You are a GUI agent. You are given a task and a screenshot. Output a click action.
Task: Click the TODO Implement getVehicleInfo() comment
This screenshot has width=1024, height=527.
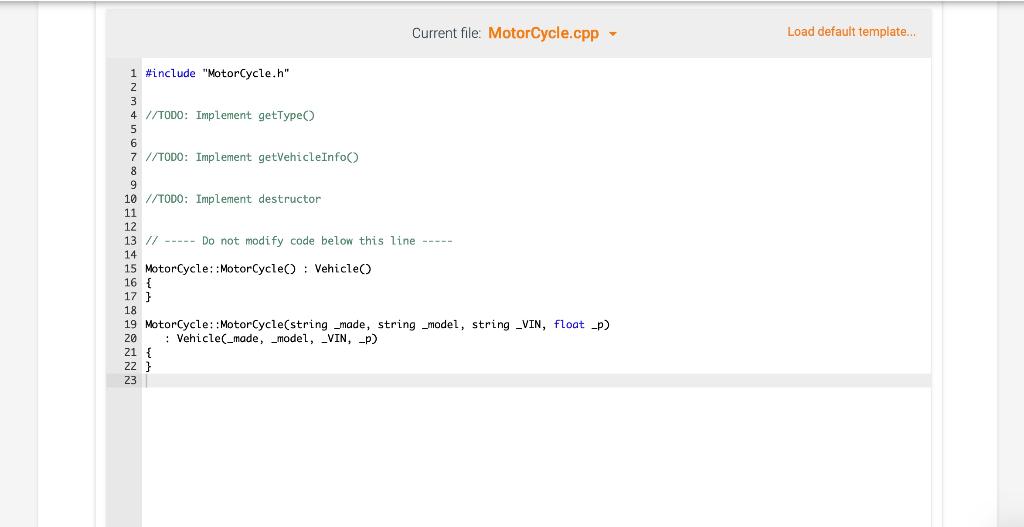tap(252, 157)
